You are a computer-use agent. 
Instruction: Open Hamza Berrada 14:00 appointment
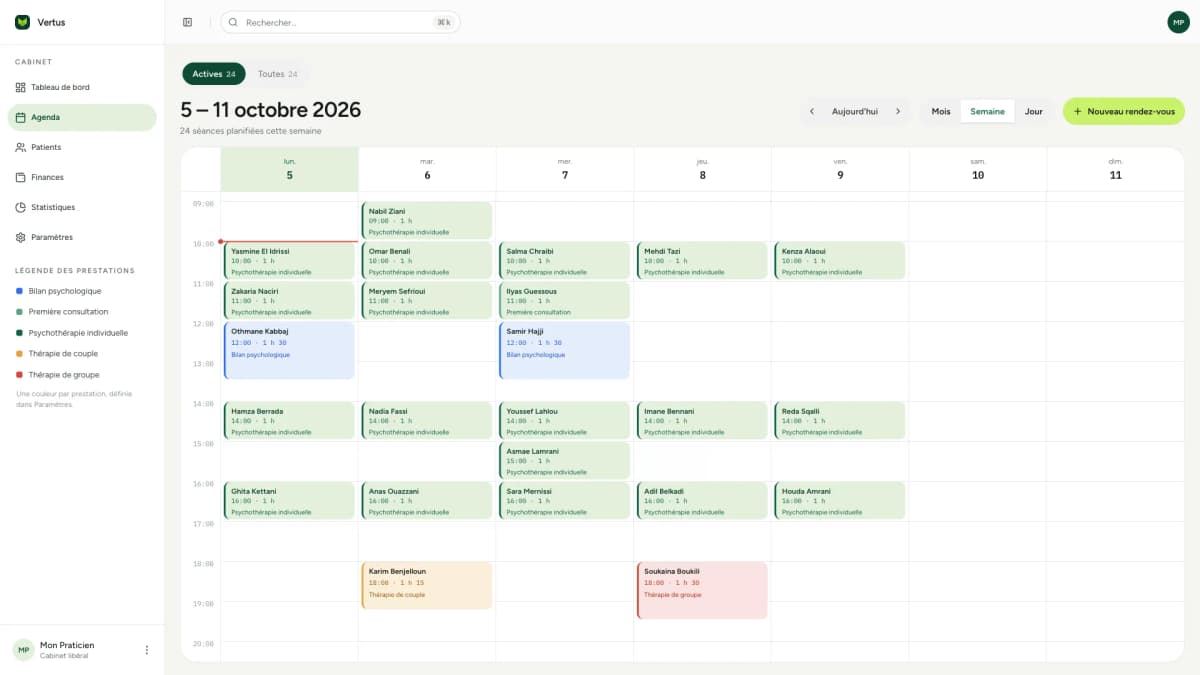point(289,421)
